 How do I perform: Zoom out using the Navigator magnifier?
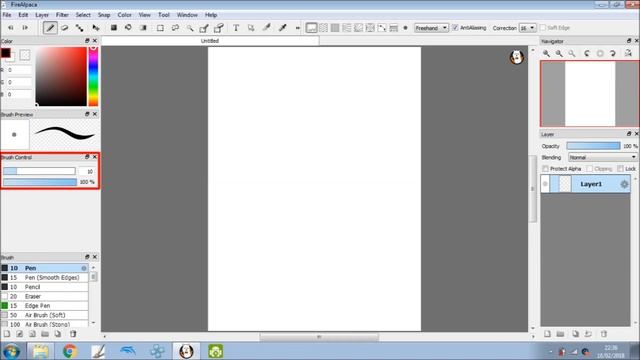559,53
